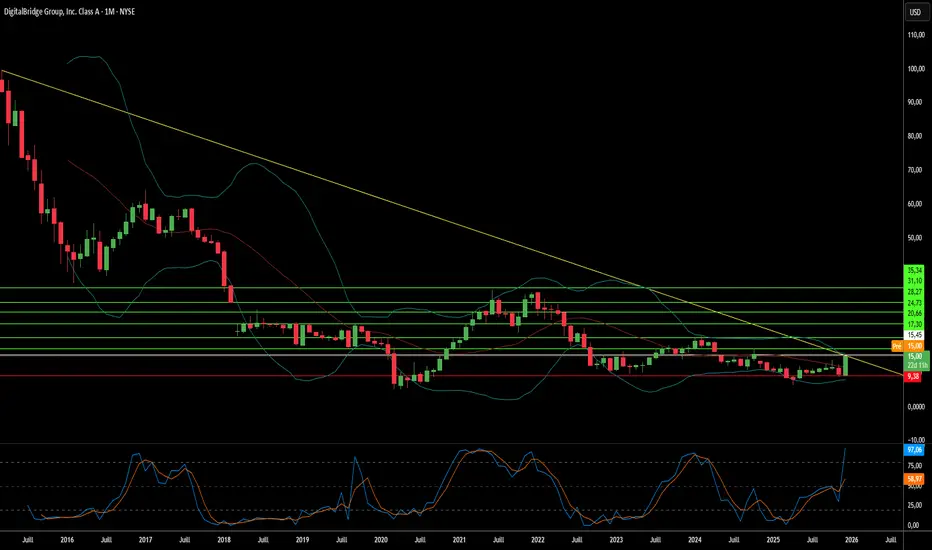Click the 75,00 oscillator axis label
This screenshot has width=932, height=550.
tap(915, 466)
